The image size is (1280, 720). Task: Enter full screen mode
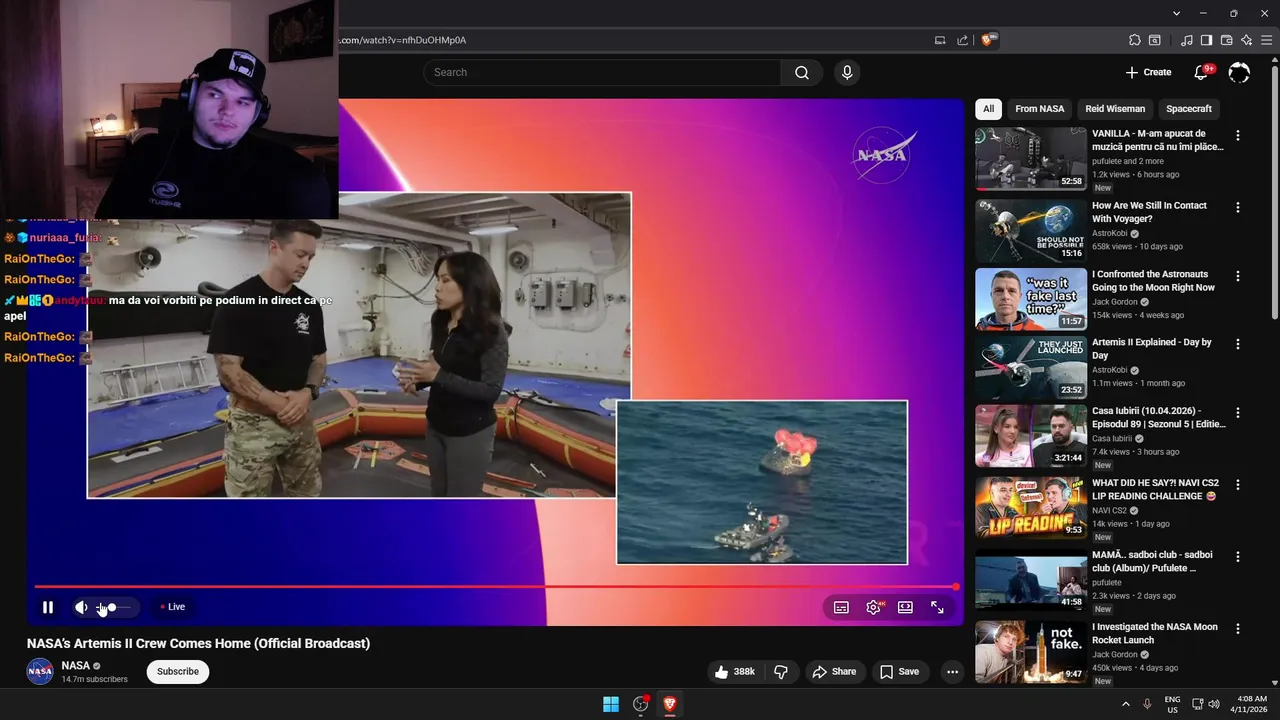pos(937,607)
